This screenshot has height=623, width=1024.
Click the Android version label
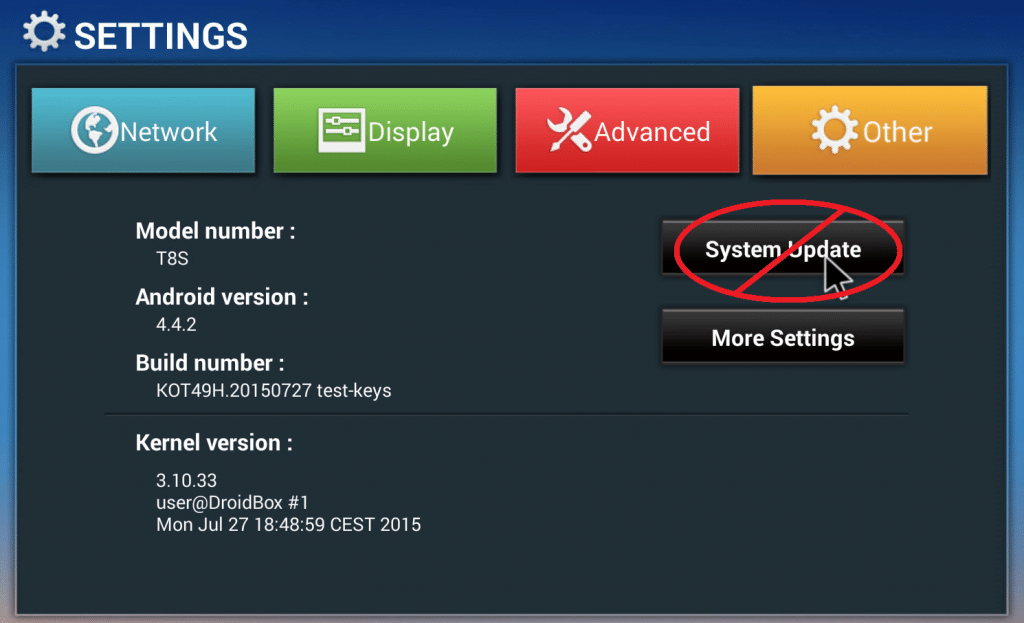click(222, 297)
